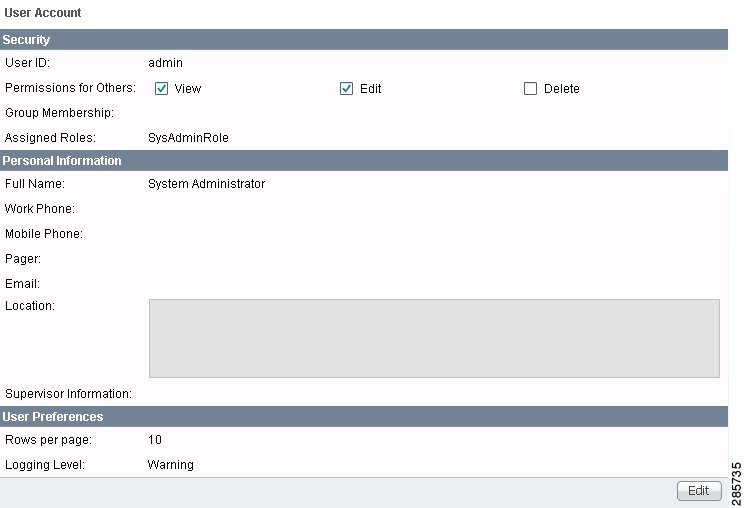744x508 pixels.
Task: Enable the Delete permission checkbox
Action: (x=531, y=88)
